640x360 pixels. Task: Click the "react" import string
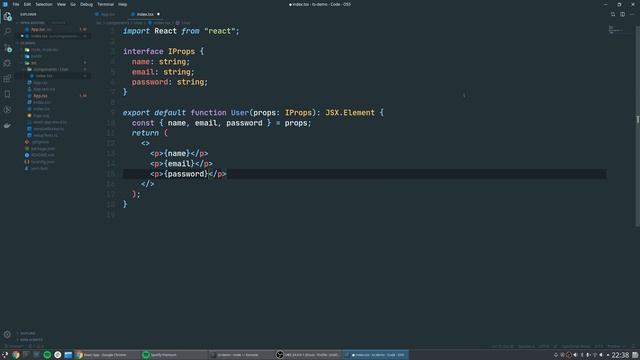click(x=220, y=31)
